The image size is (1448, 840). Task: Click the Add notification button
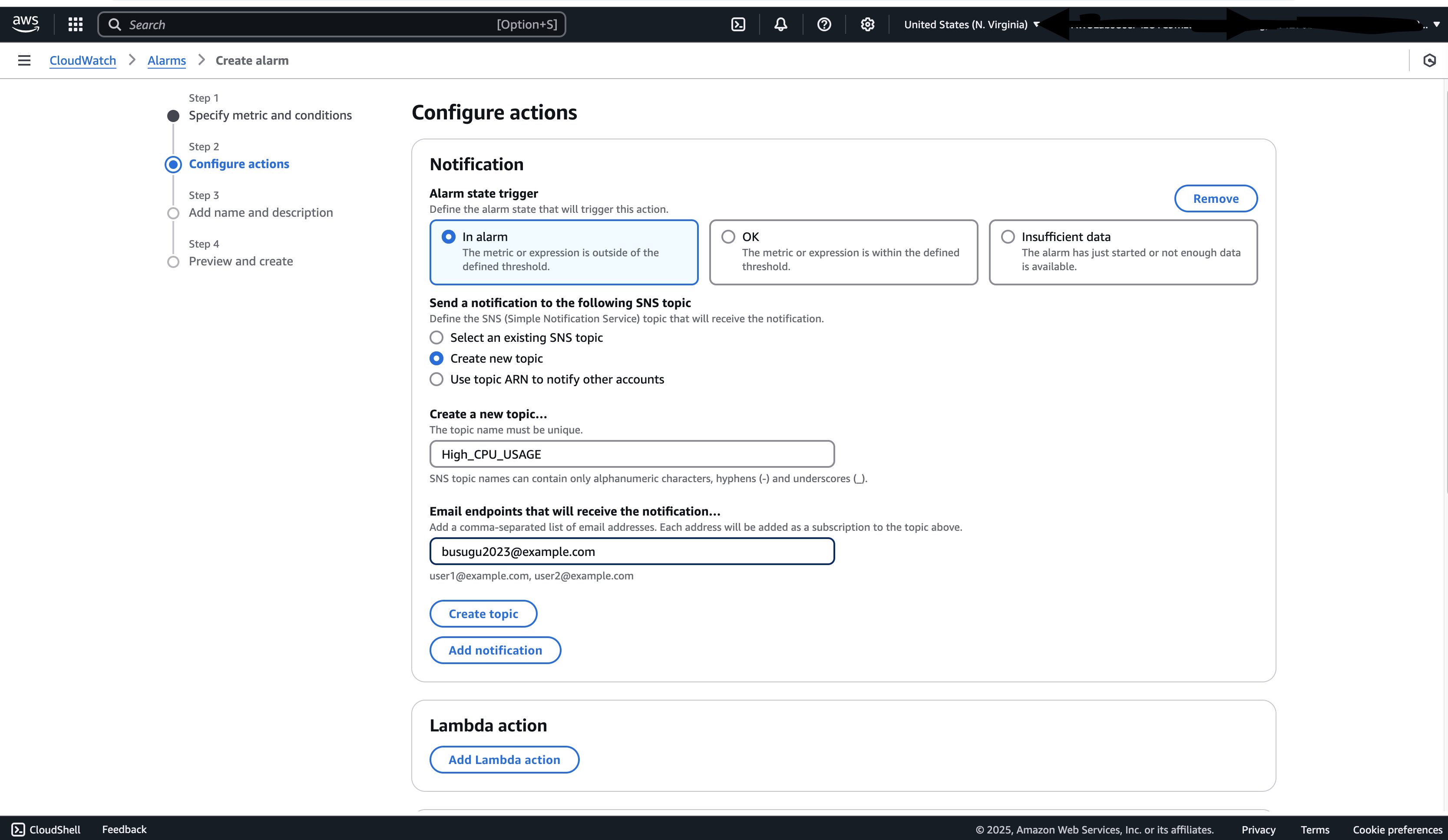(495, 650)
